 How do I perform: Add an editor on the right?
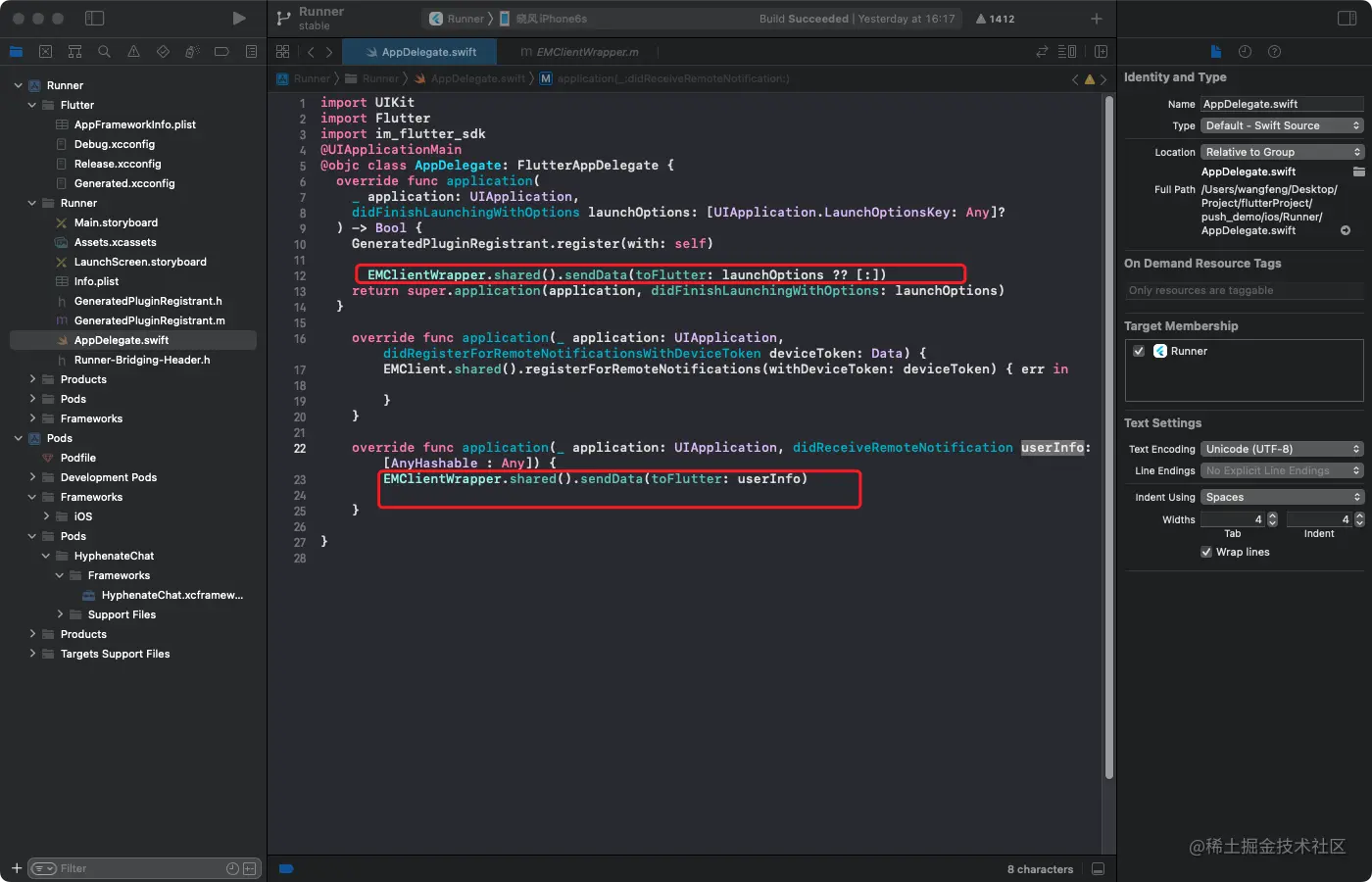click(1101, 52)
